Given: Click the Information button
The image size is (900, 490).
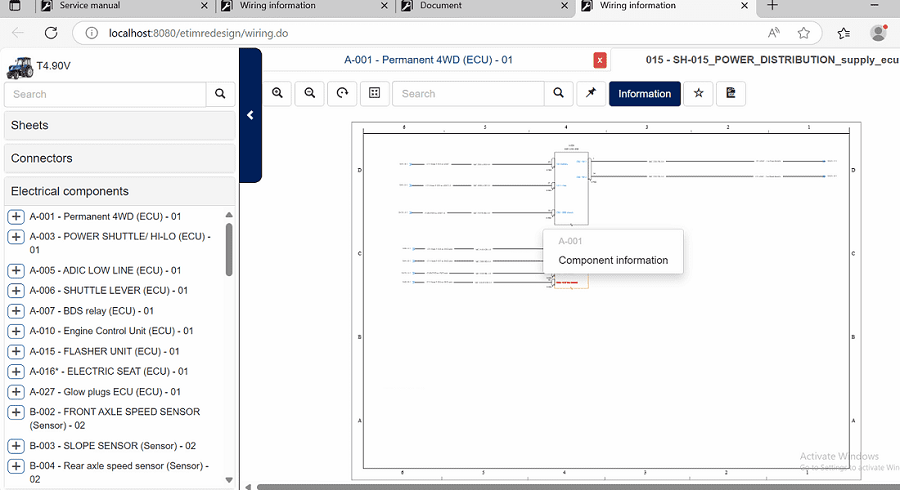Looking at the screenshot, I should [x=645, y=93].
